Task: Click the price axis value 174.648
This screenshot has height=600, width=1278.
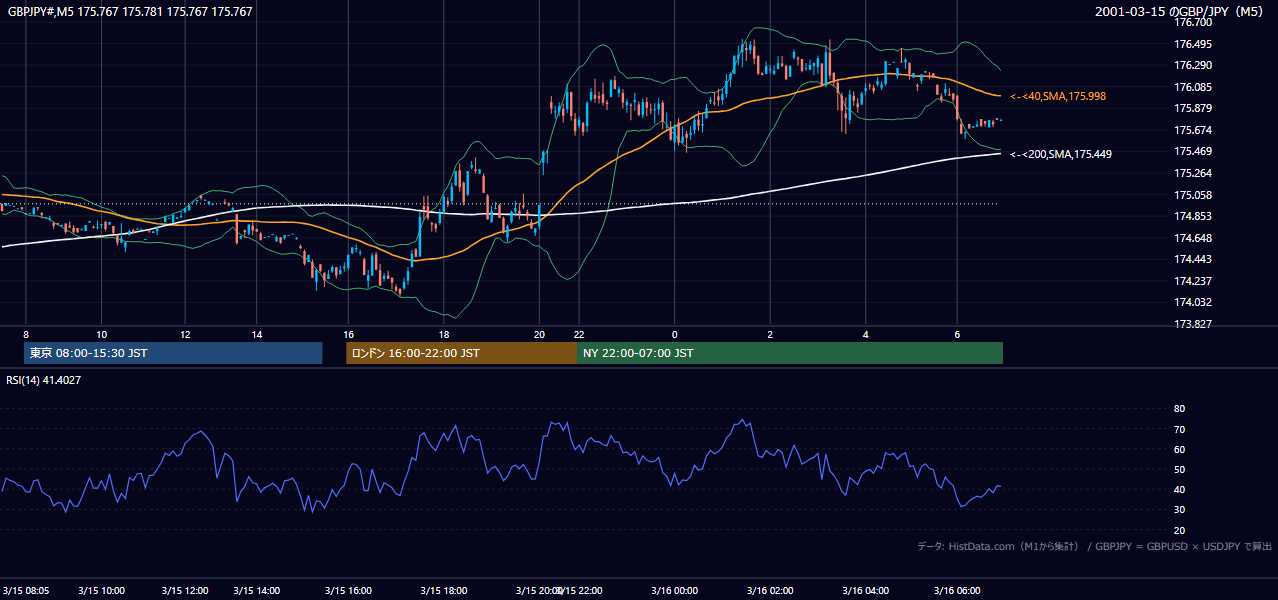Action: 1193,238
